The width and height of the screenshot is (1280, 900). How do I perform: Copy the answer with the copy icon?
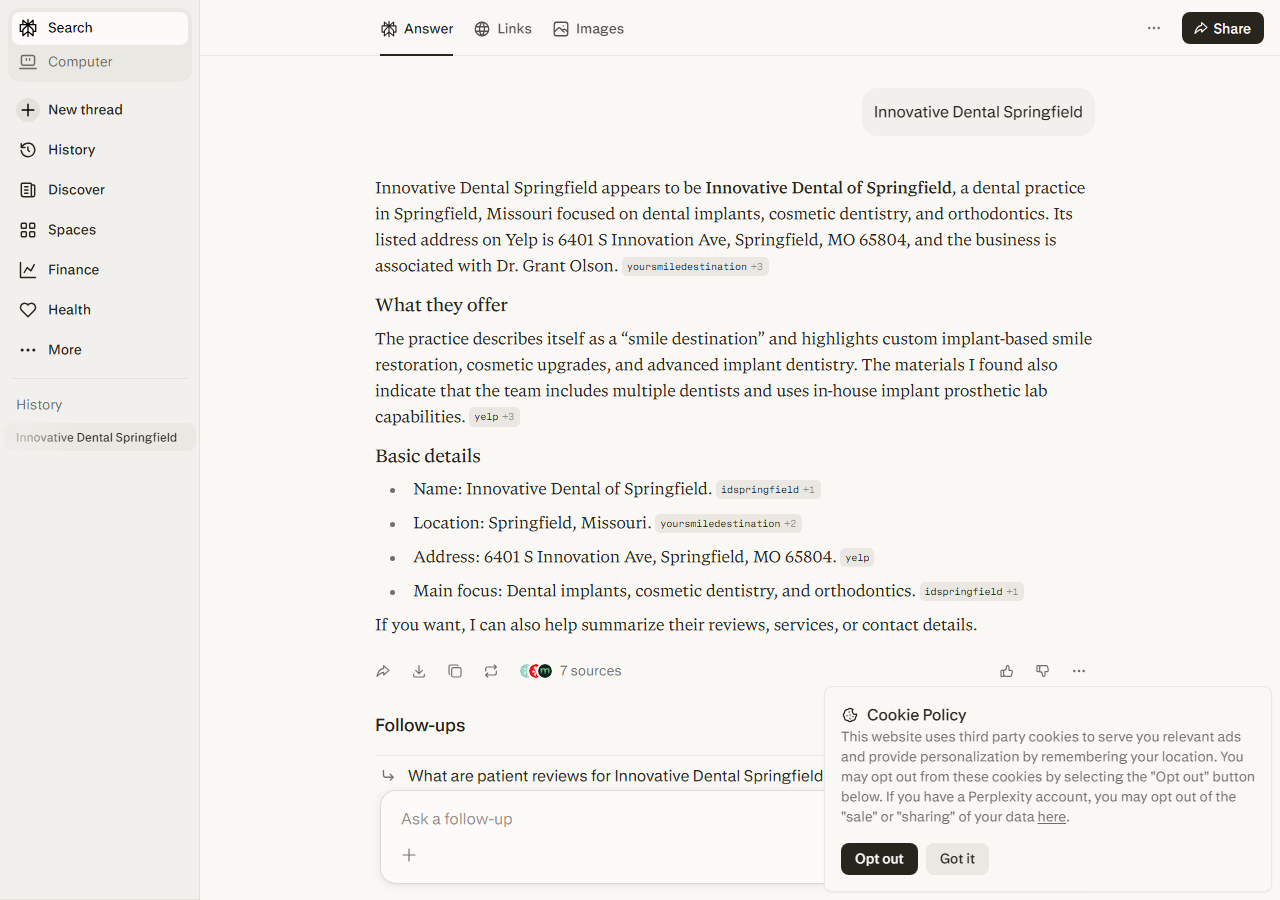[x=455, y=671]
